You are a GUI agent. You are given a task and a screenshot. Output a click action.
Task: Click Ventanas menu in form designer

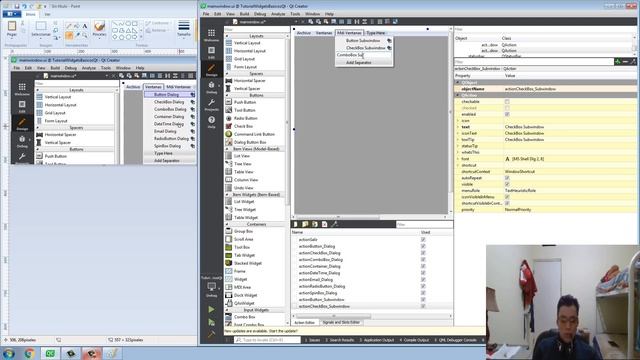[324, 33]
